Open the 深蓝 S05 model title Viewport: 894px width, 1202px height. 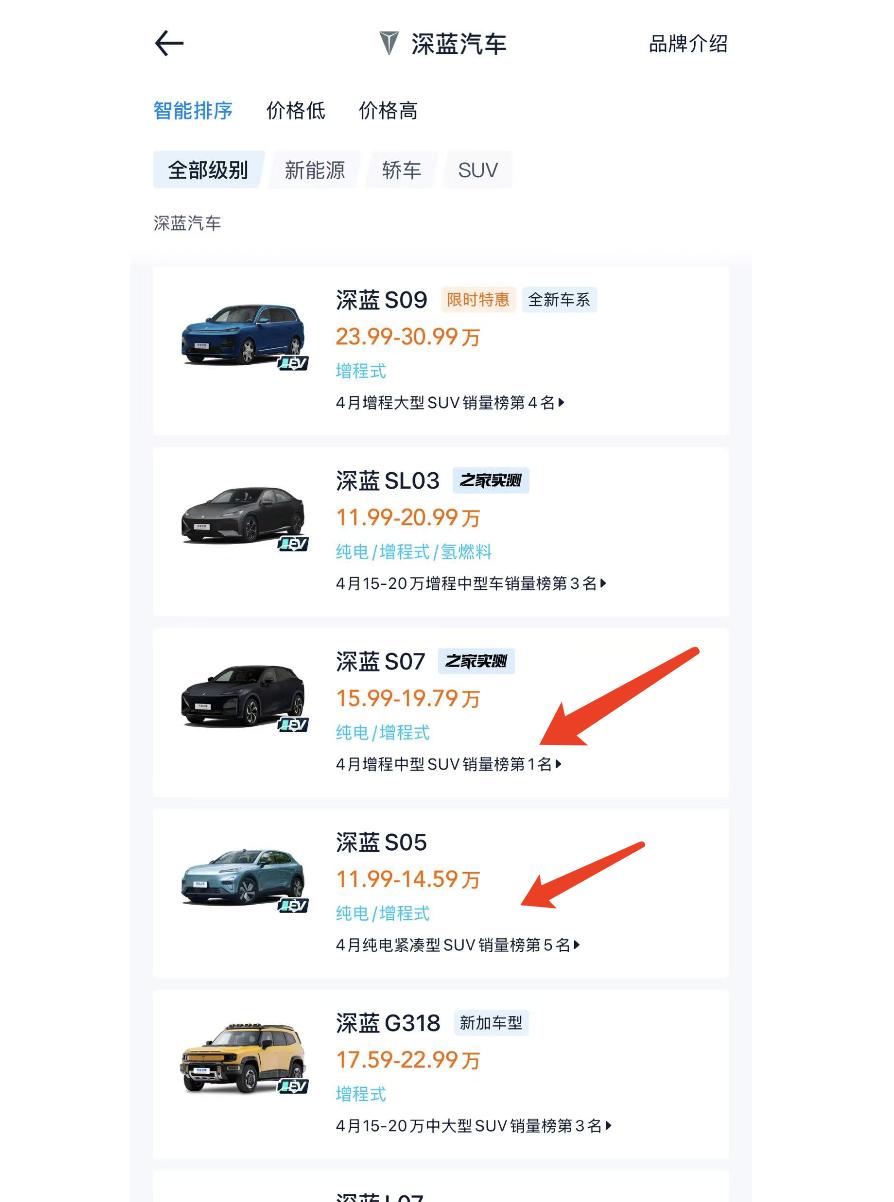[381, 843]
